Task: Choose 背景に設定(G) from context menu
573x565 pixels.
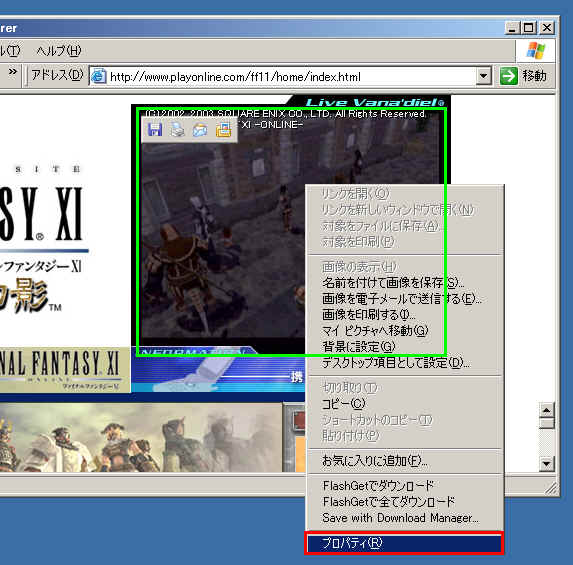Action: [x=404, y=346]
